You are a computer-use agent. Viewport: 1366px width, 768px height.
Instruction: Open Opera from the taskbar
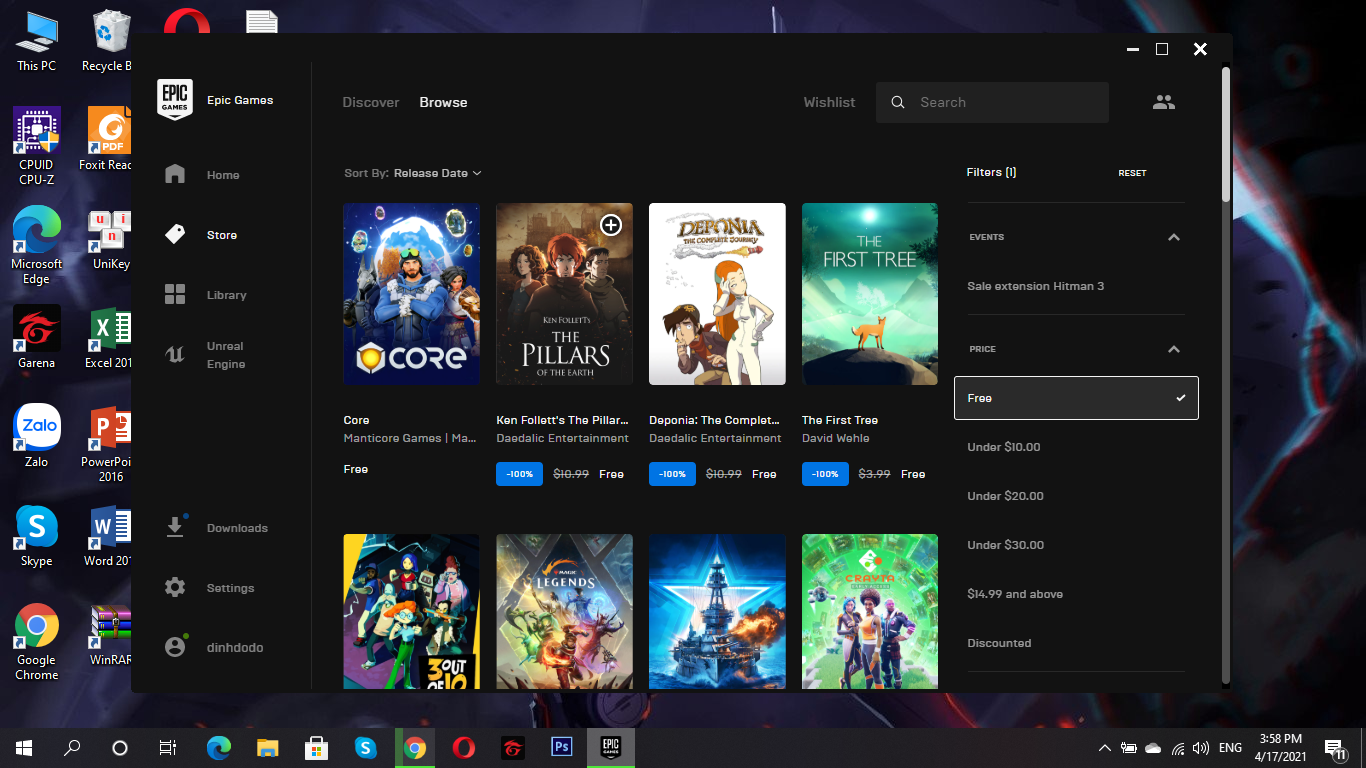463,747
